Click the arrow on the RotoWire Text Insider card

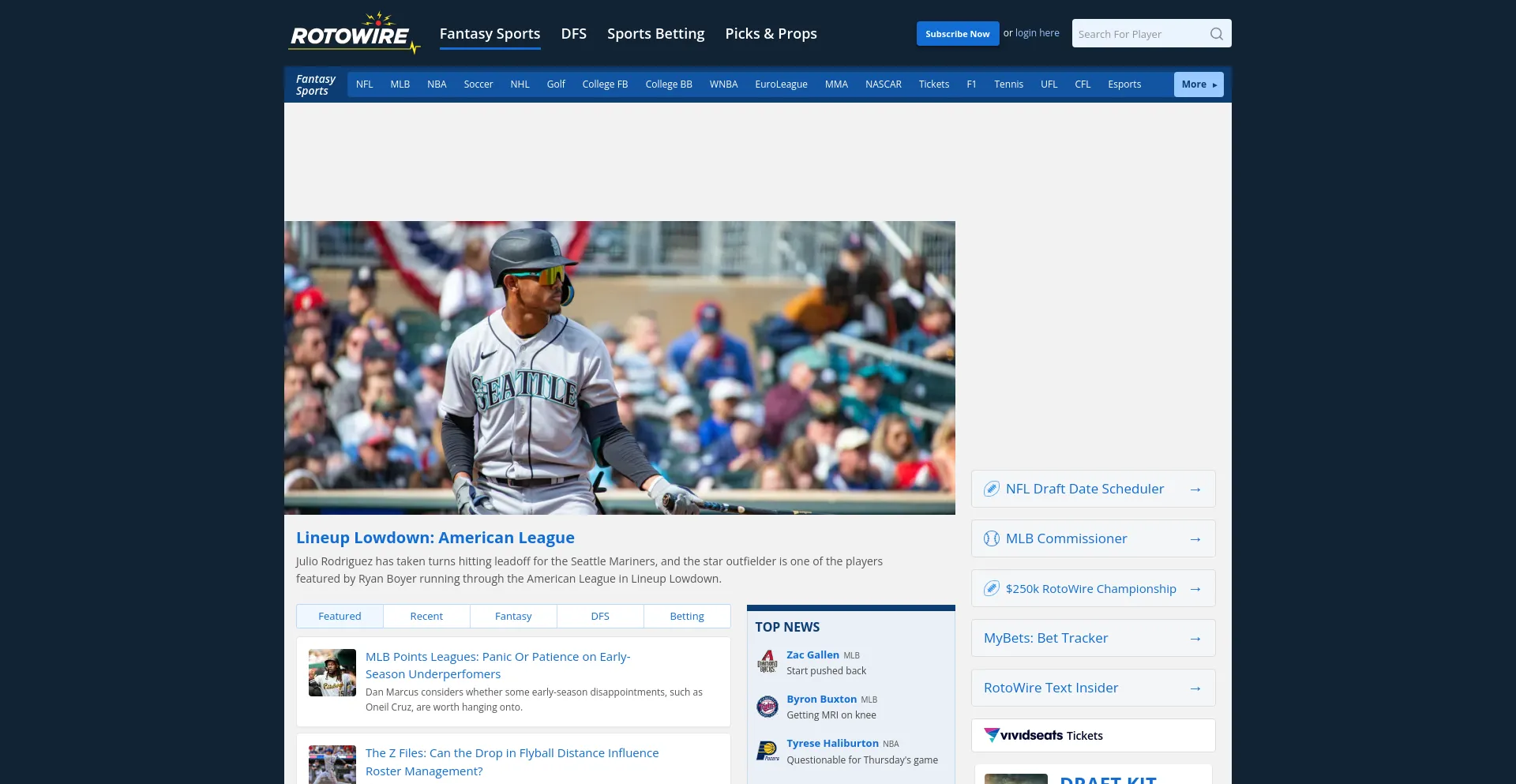point(1195,688)
